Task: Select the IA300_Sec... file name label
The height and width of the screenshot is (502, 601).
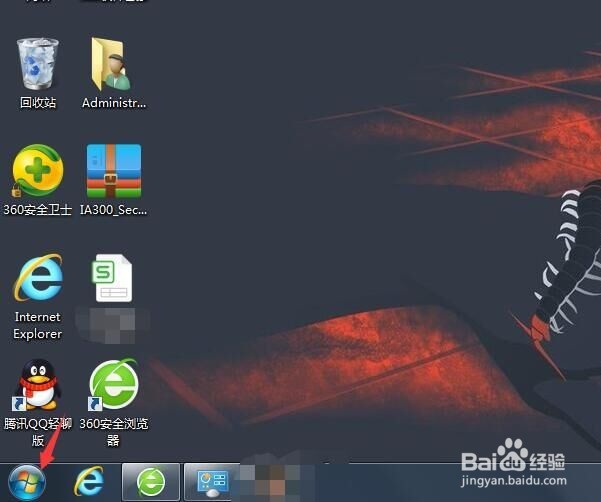Action: (x=113, y=210)
